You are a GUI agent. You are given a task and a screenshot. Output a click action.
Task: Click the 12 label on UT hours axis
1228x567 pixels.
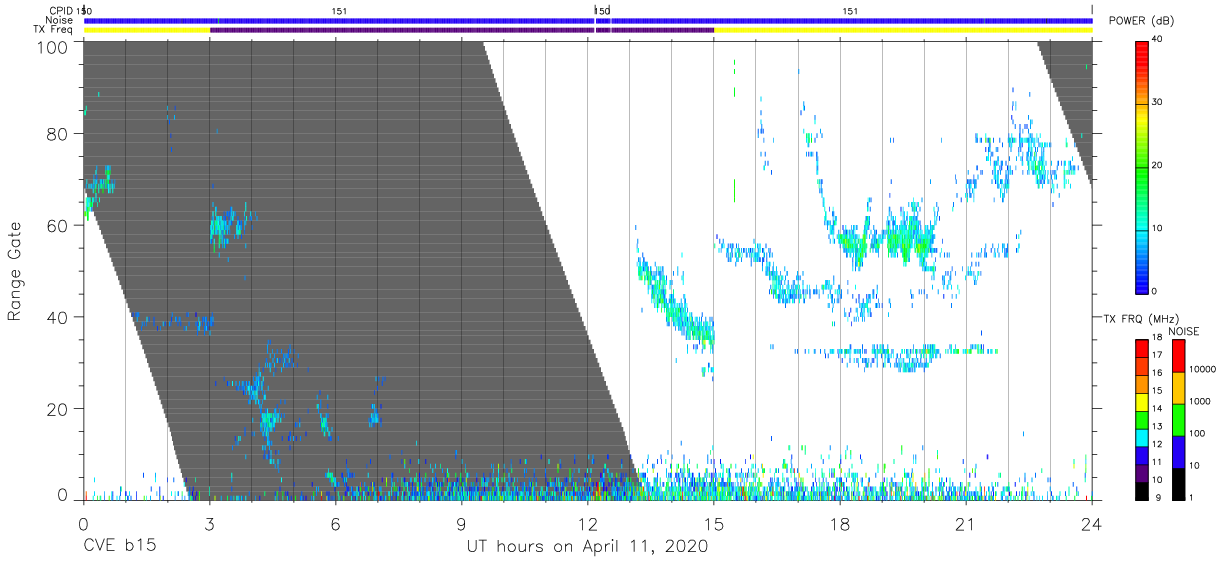click(587, 524)
